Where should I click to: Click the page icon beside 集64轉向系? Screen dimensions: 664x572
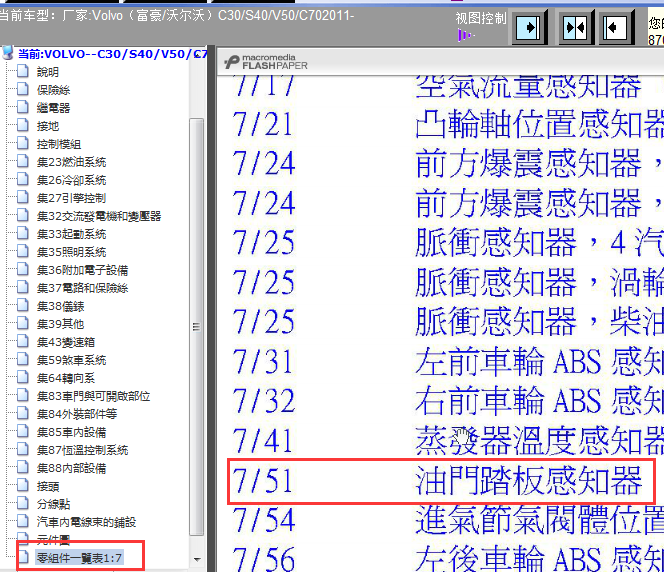pos(23,377)
